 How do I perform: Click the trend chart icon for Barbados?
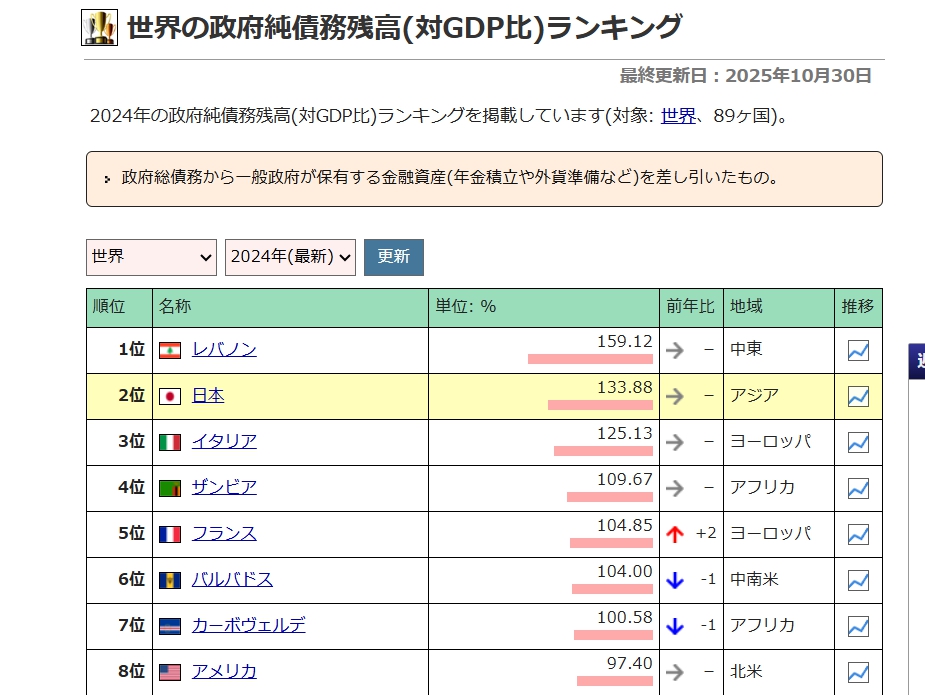pos(858,581)
